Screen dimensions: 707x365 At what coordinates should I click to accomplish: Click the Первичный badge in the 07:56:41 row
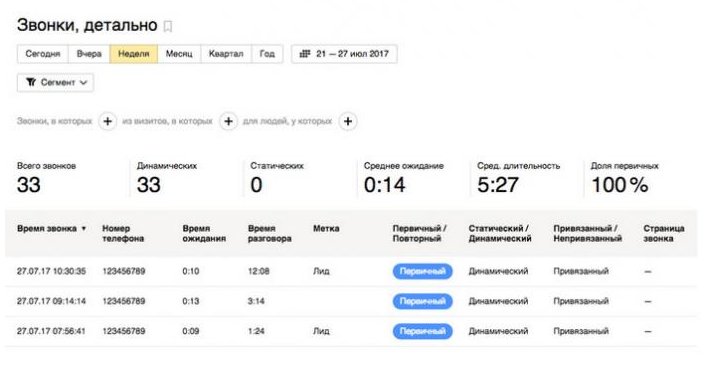[x=422, y=331]
